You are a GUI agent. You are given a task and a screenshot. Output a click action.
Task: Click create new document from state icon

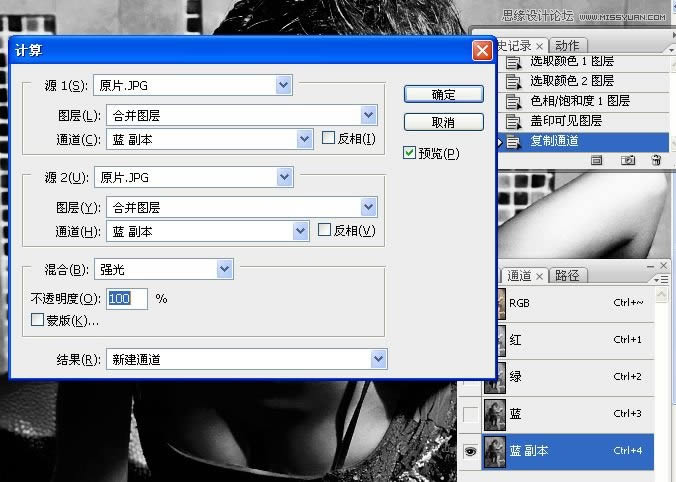[x=596, y=159]
